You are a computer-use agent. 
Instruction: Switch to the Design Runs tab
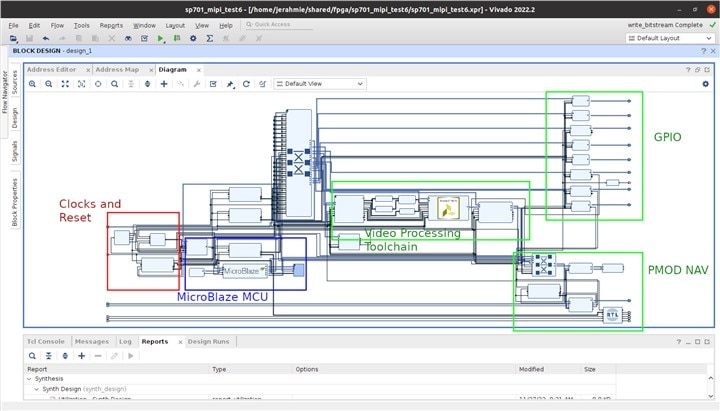click(x=208, y=342)
